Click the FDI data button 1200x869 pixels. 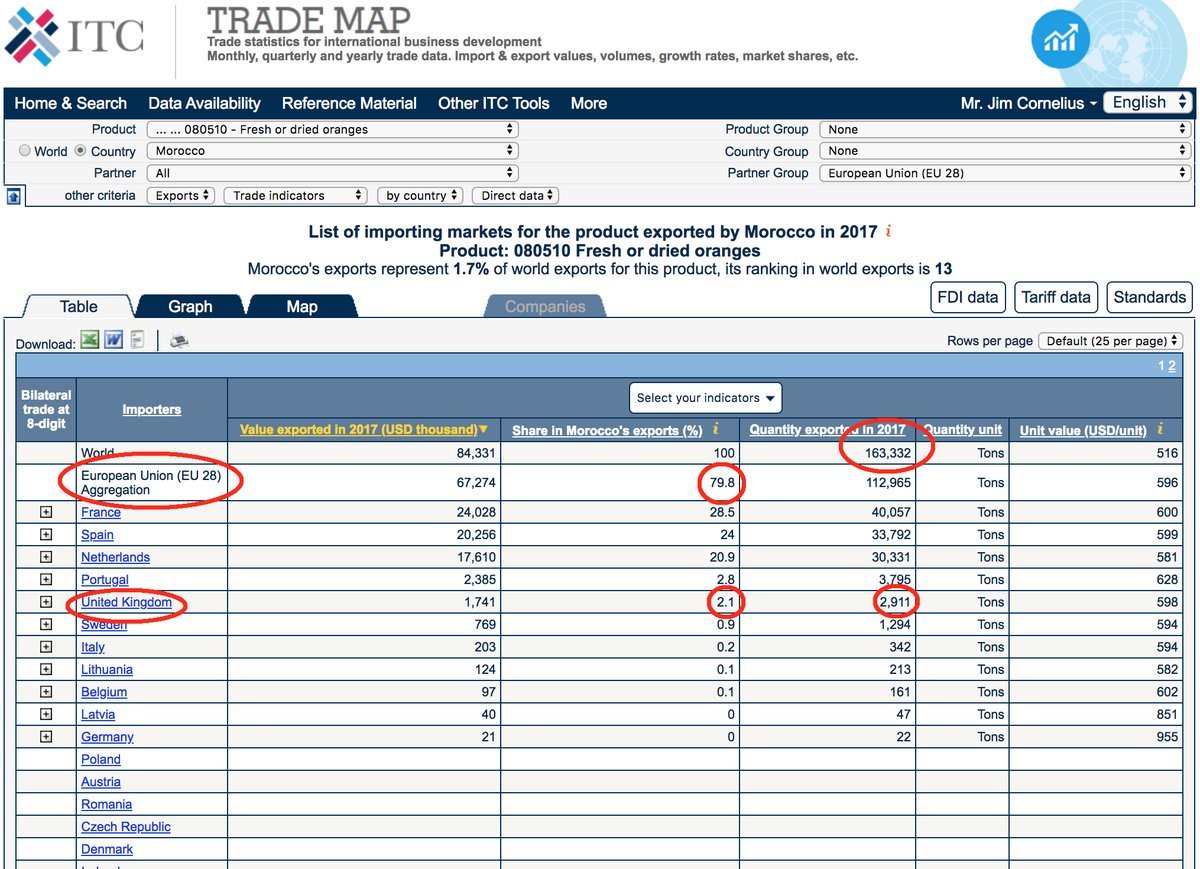pos(967,297)
